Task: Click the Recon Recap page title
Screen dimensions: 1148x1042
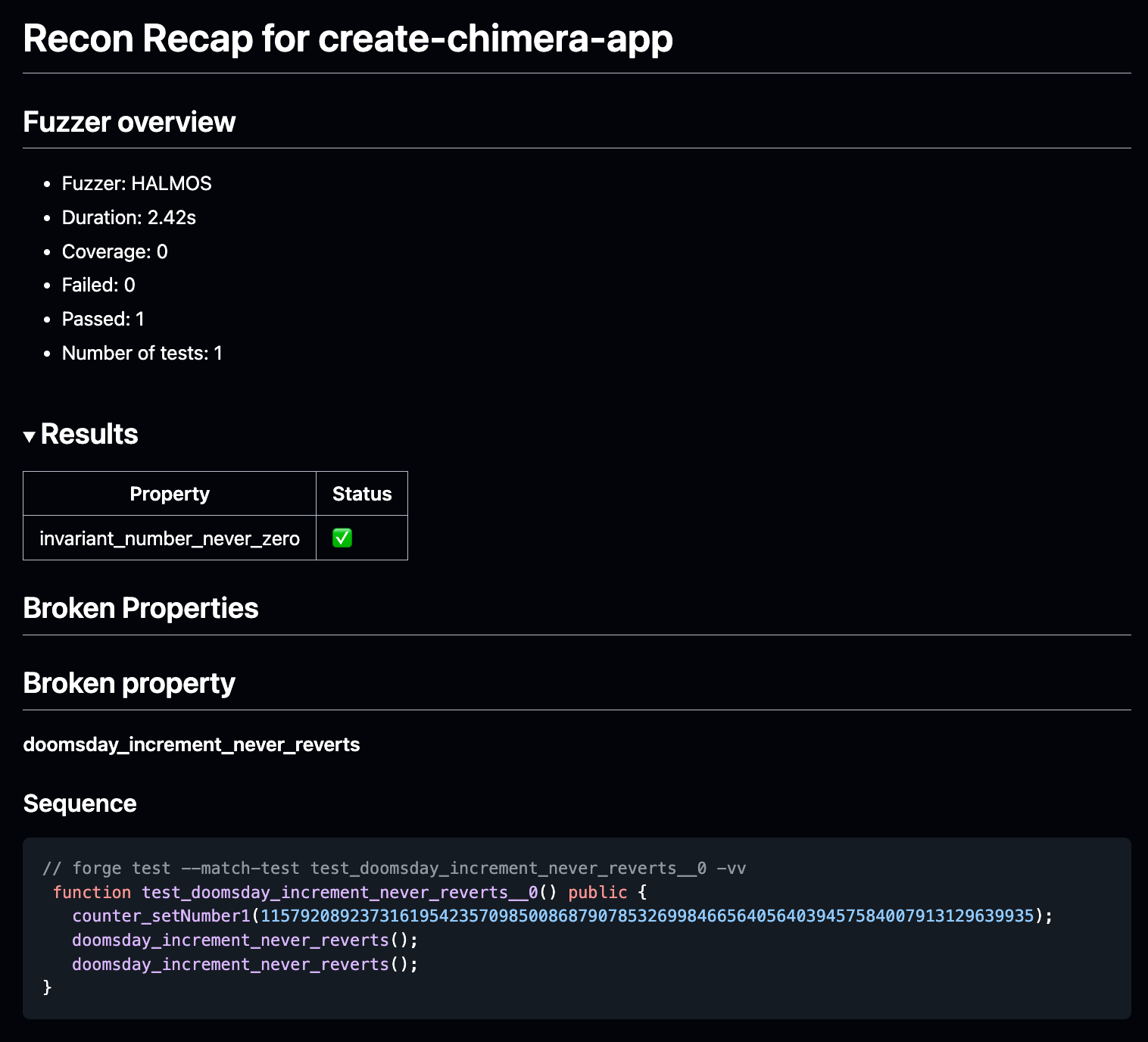Action: [348, 38]
